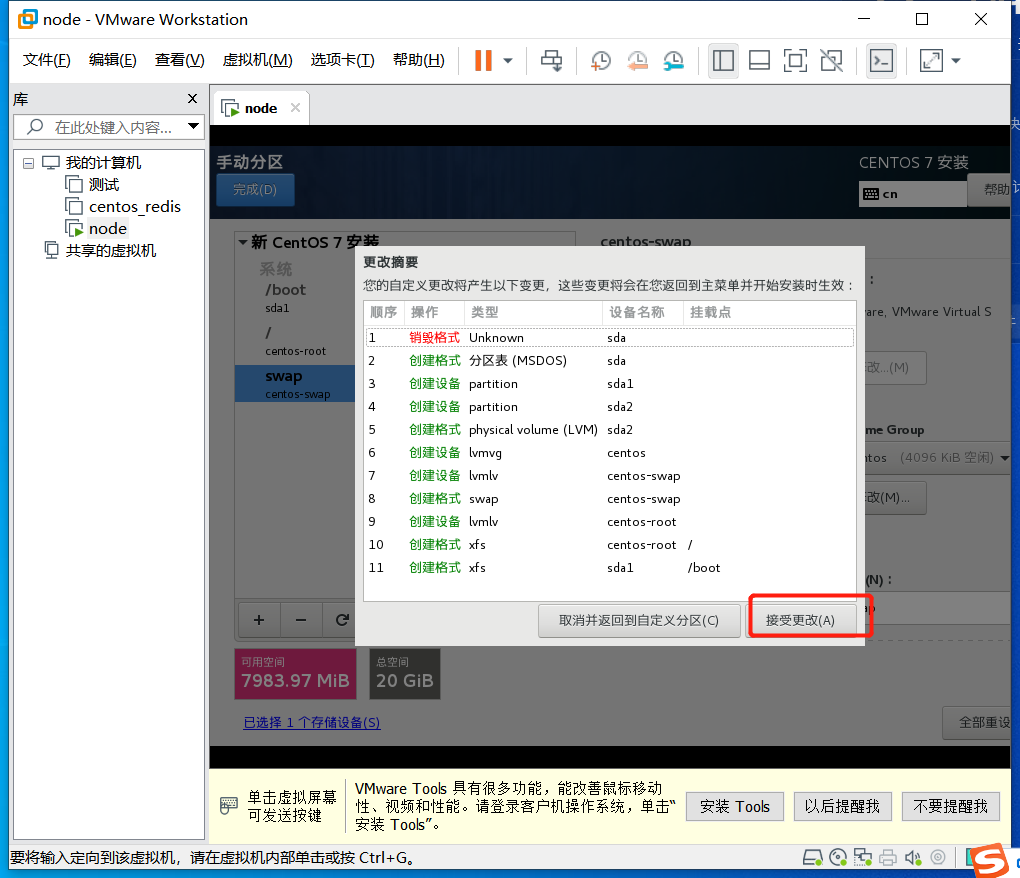Click the CD/DVD device icon in status bar
The image size is (1020, 878).
point(838,857)
